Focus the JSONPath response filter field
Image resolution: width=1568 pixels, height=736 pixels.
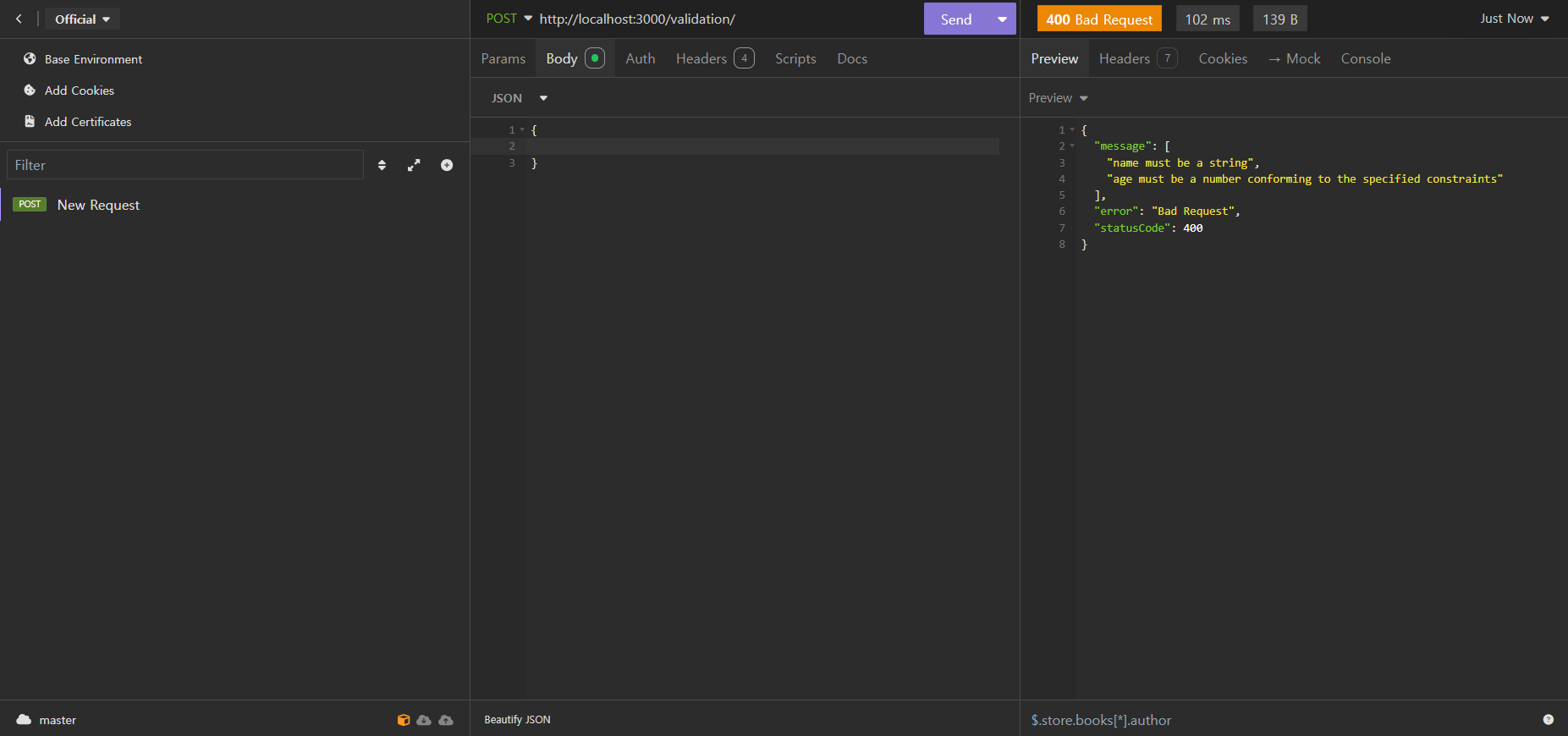[x=1278, y=720]
